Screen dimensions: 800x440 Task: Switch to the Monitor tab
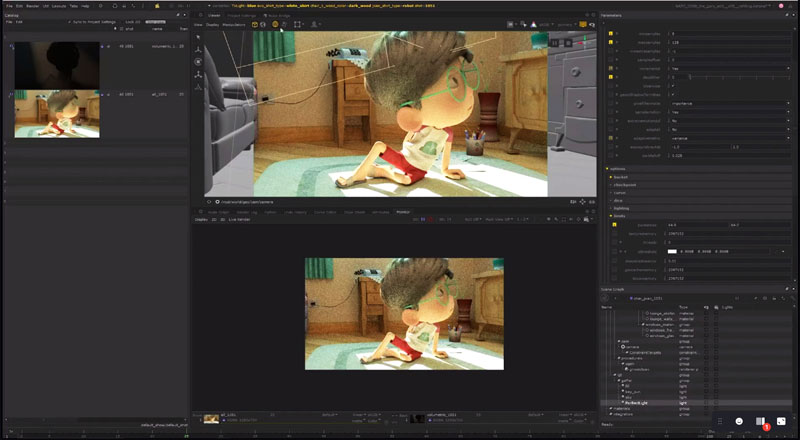(x=403, y=212)
